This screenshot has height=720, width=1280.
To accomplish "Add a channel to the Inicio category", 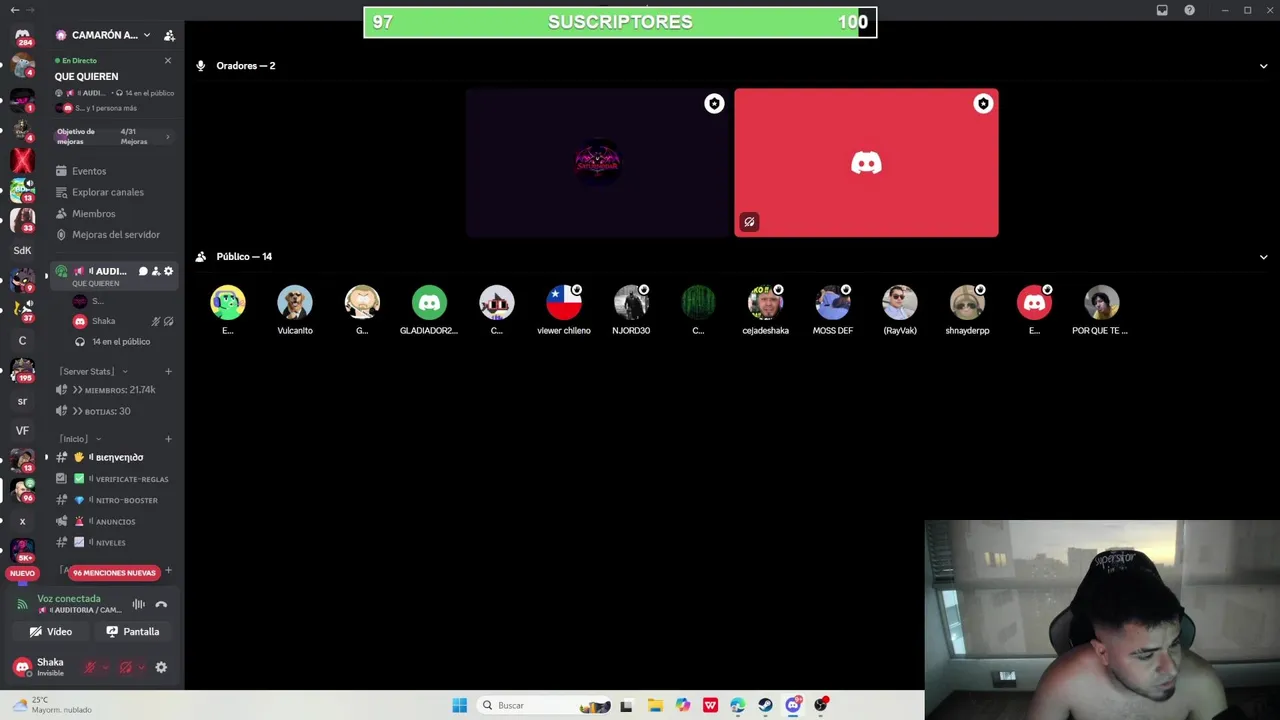I will [168, 439].
